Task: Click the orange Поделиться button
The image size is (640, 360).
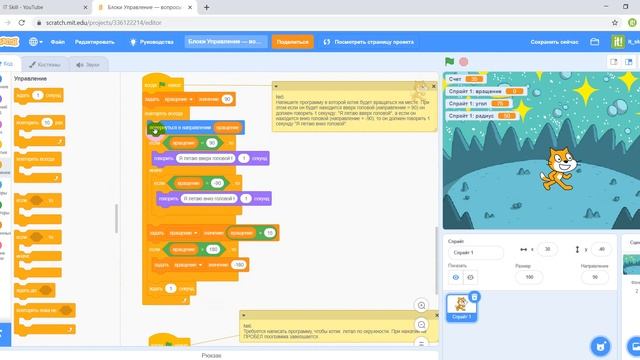Action: pos(292,42)
